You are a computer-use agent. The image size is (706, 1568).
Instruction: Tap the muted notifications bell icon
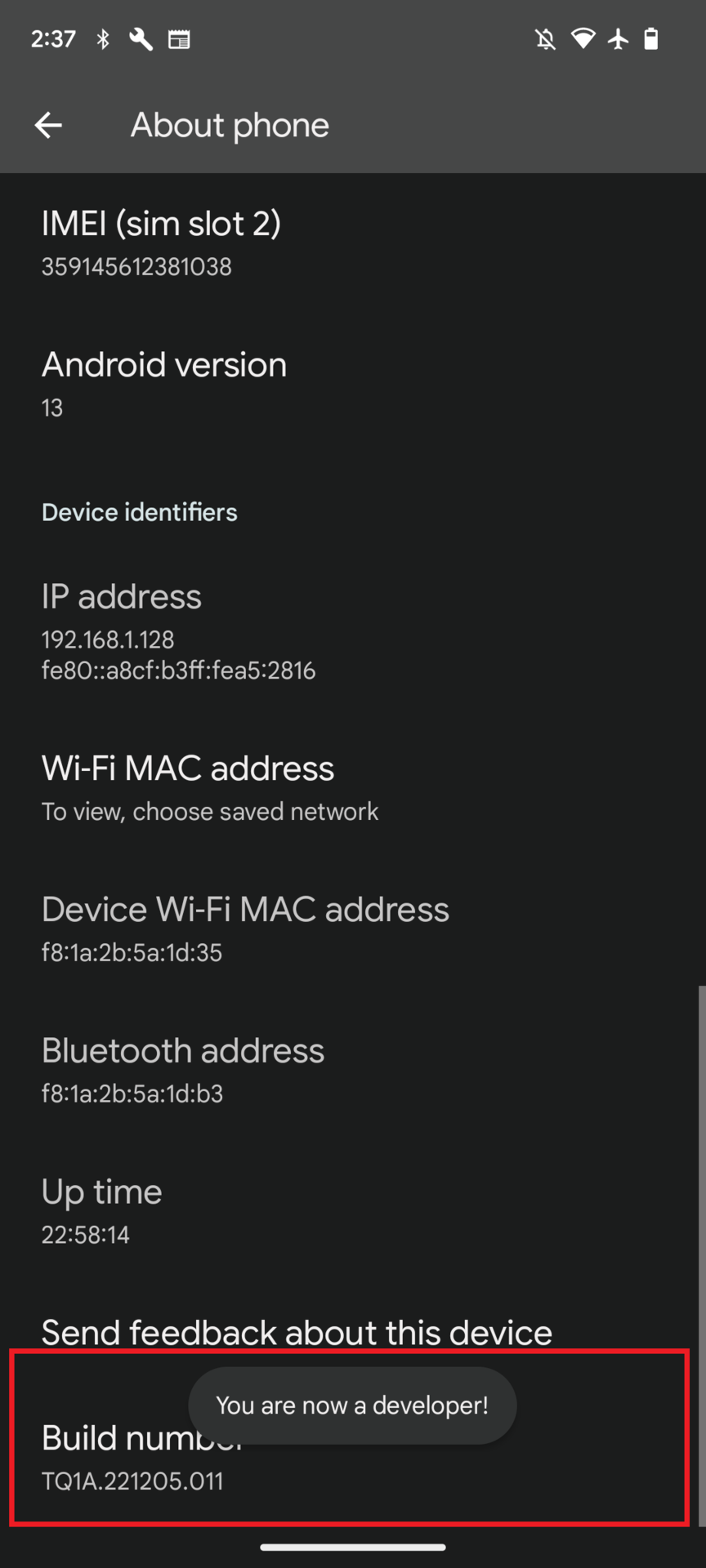click(x=545, y=39)
